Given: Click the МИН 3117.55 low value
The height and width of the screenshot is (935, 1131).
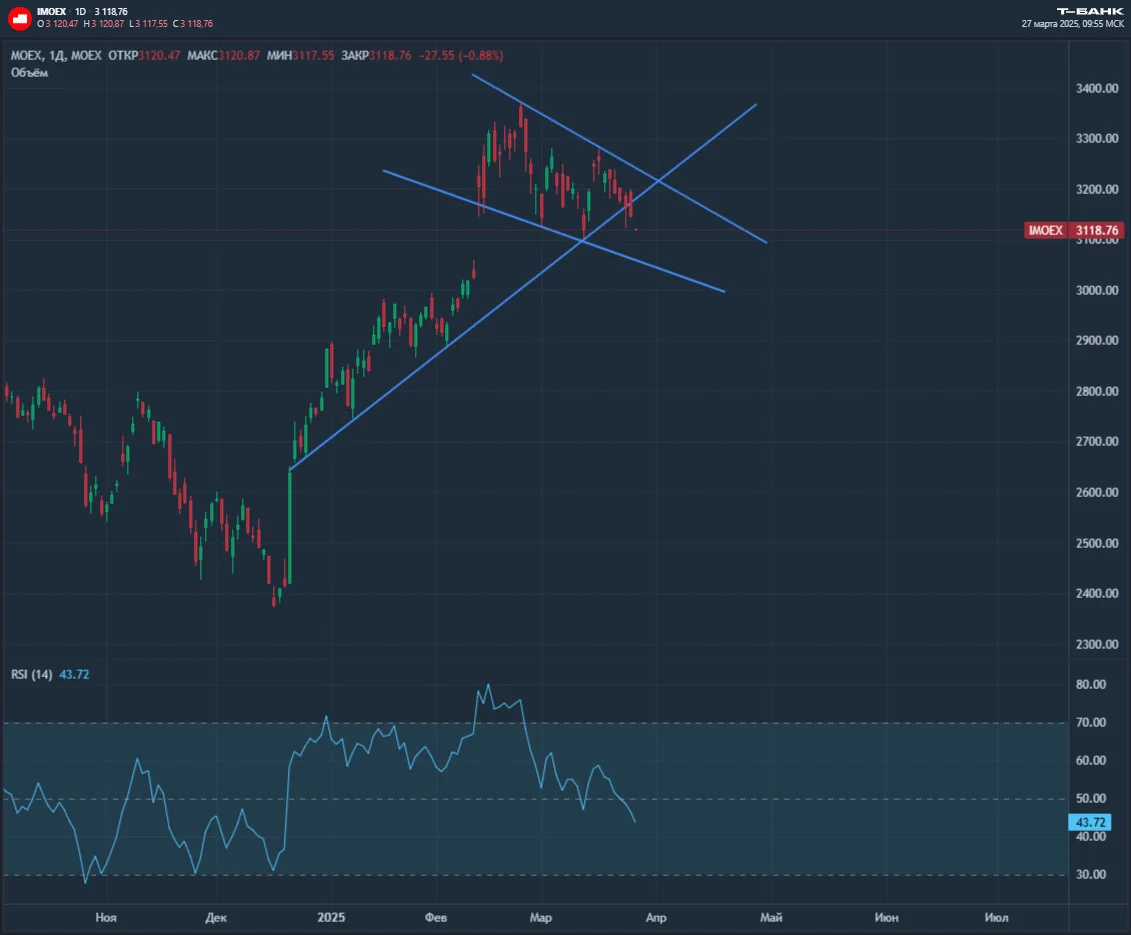Looking at the screenshot, I should pos(301,56).
